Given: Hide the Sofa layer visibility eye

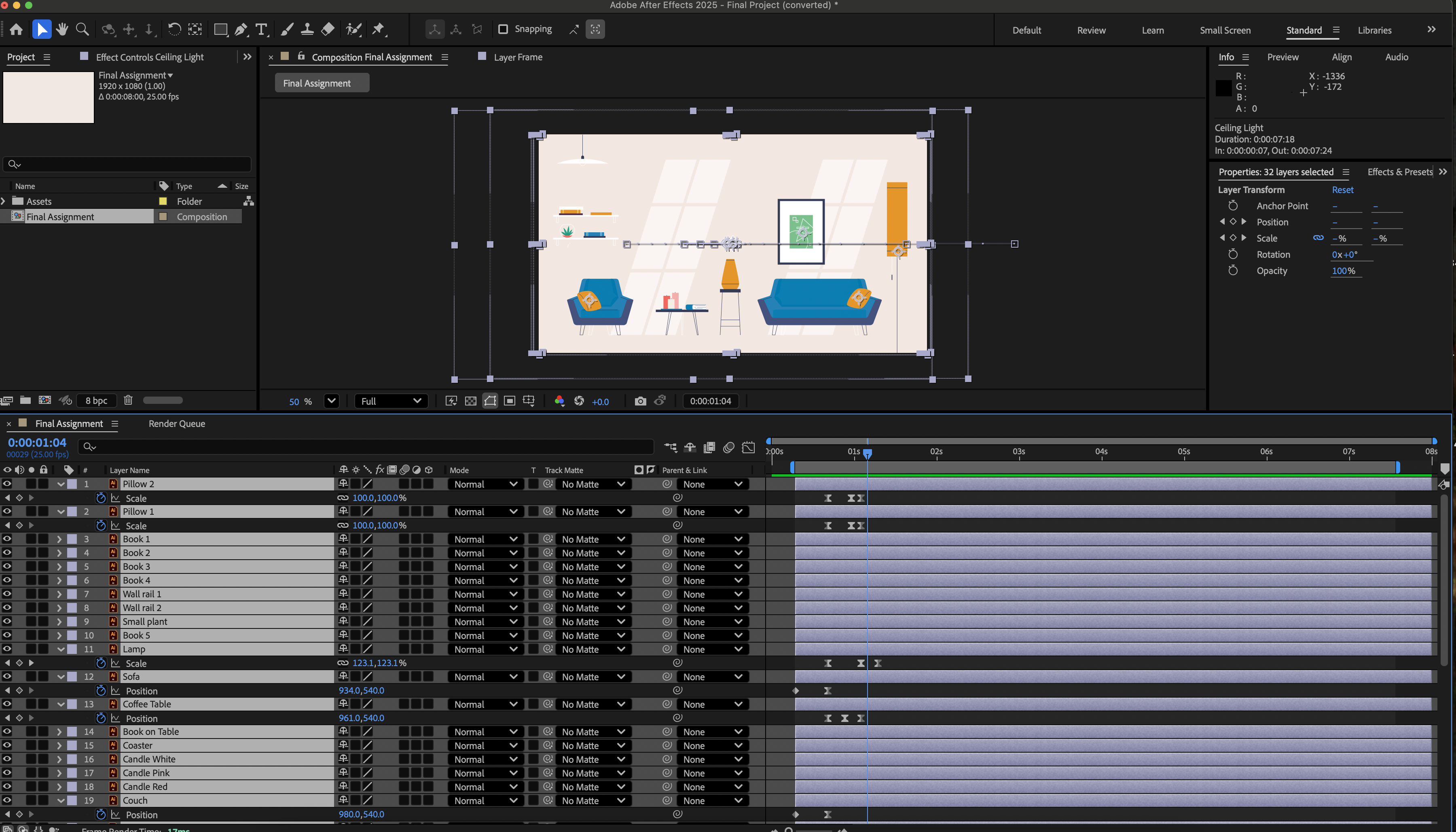Looking at the screenshot, I should pos(7,677).
